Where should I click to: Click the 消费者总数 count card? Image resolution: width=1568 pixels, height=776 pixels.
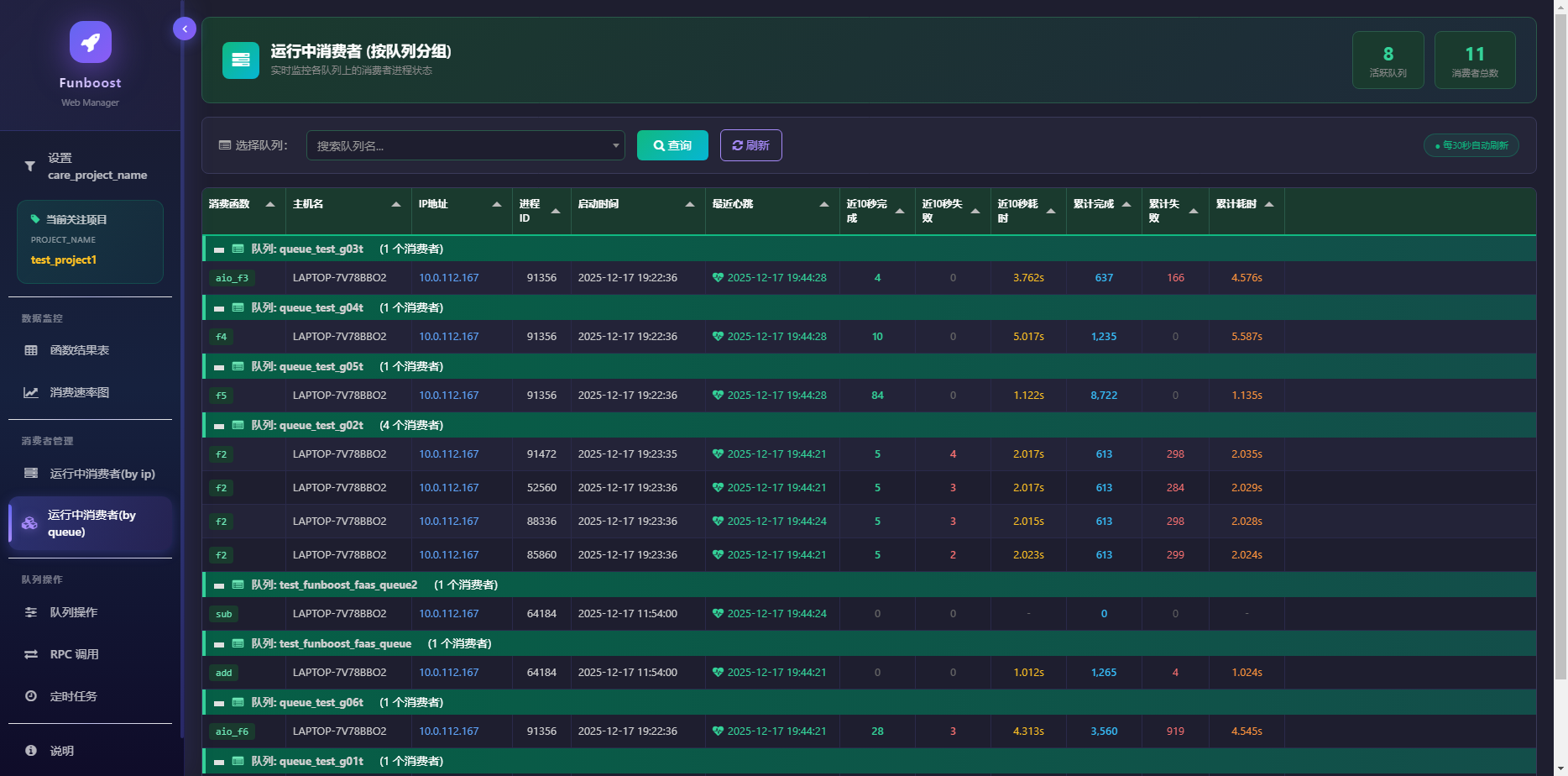click(x=1475, y=60)
